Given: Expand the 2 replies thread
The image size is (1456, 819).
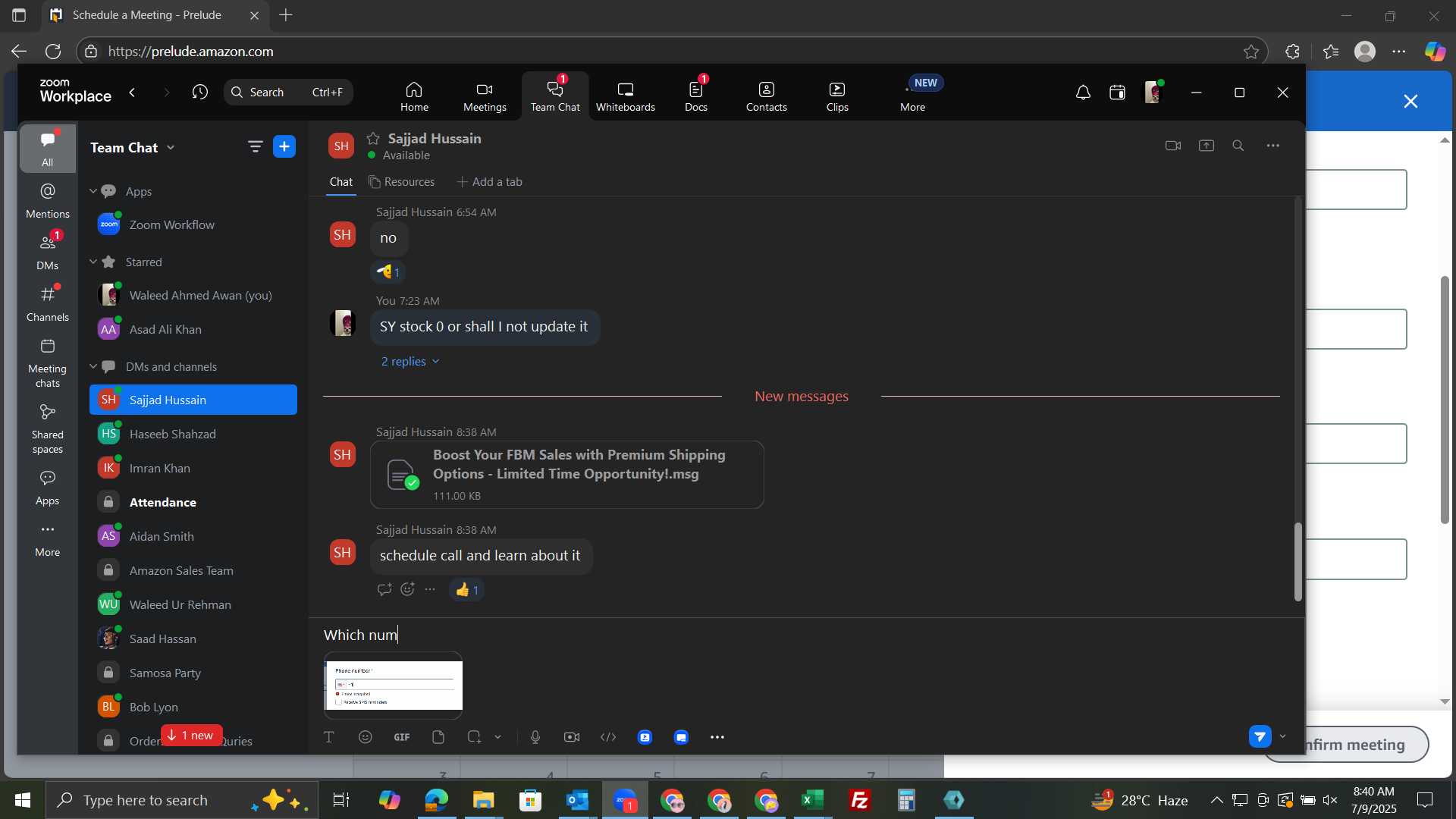Looking at the screenshot, I should coord(410,362).
